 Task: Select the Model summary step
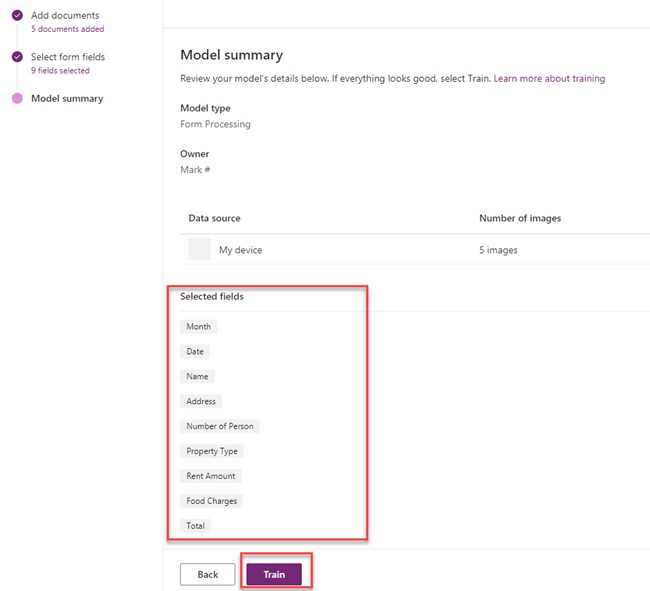67,98
